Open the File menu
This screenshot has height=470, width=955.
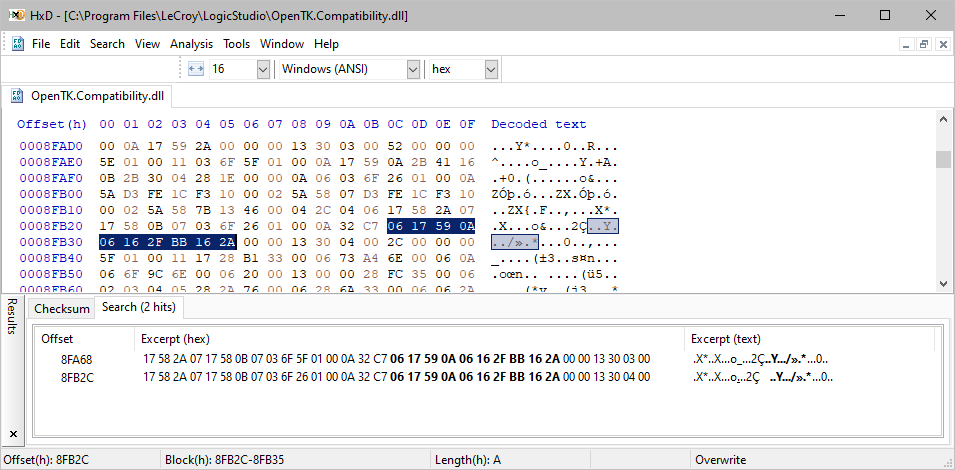click(41, 44)
